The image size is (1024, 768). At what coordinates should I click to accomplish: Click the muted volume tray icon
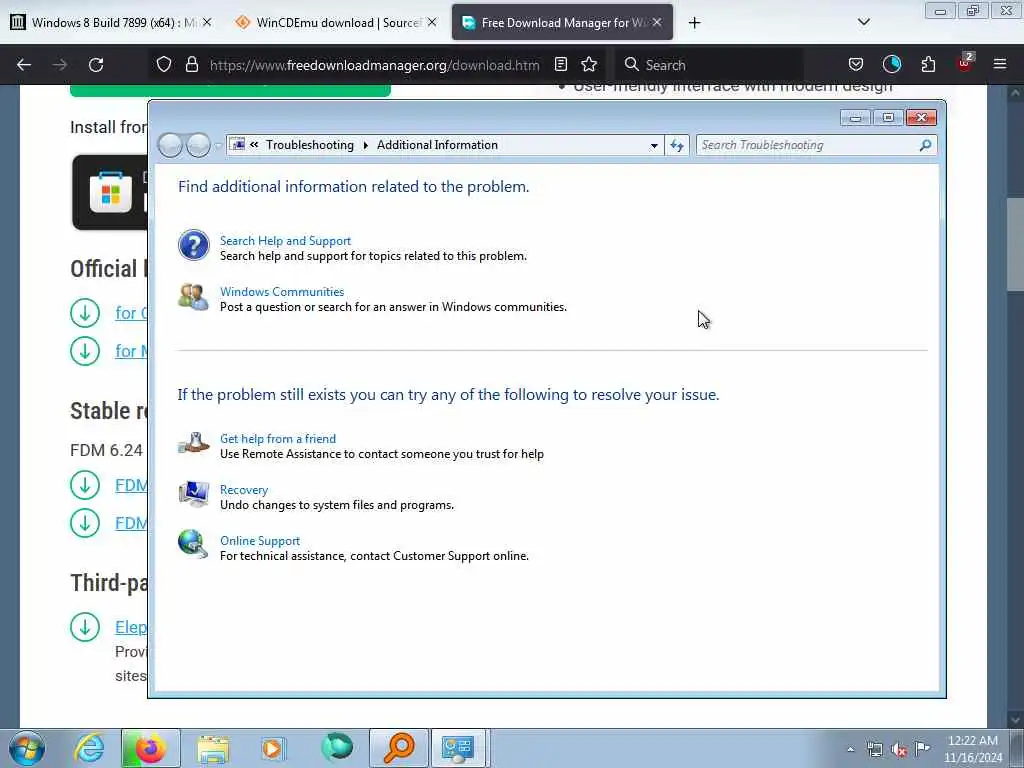899,750
